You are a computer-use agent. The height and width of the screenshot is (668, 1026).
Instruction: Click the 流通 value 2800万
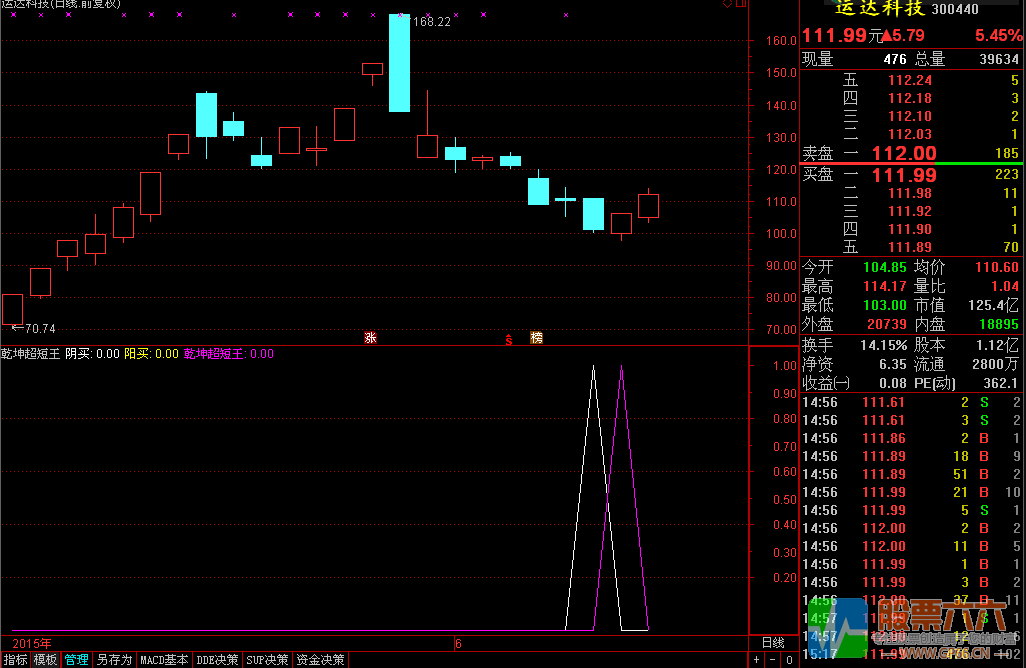[x=995, y=364]
